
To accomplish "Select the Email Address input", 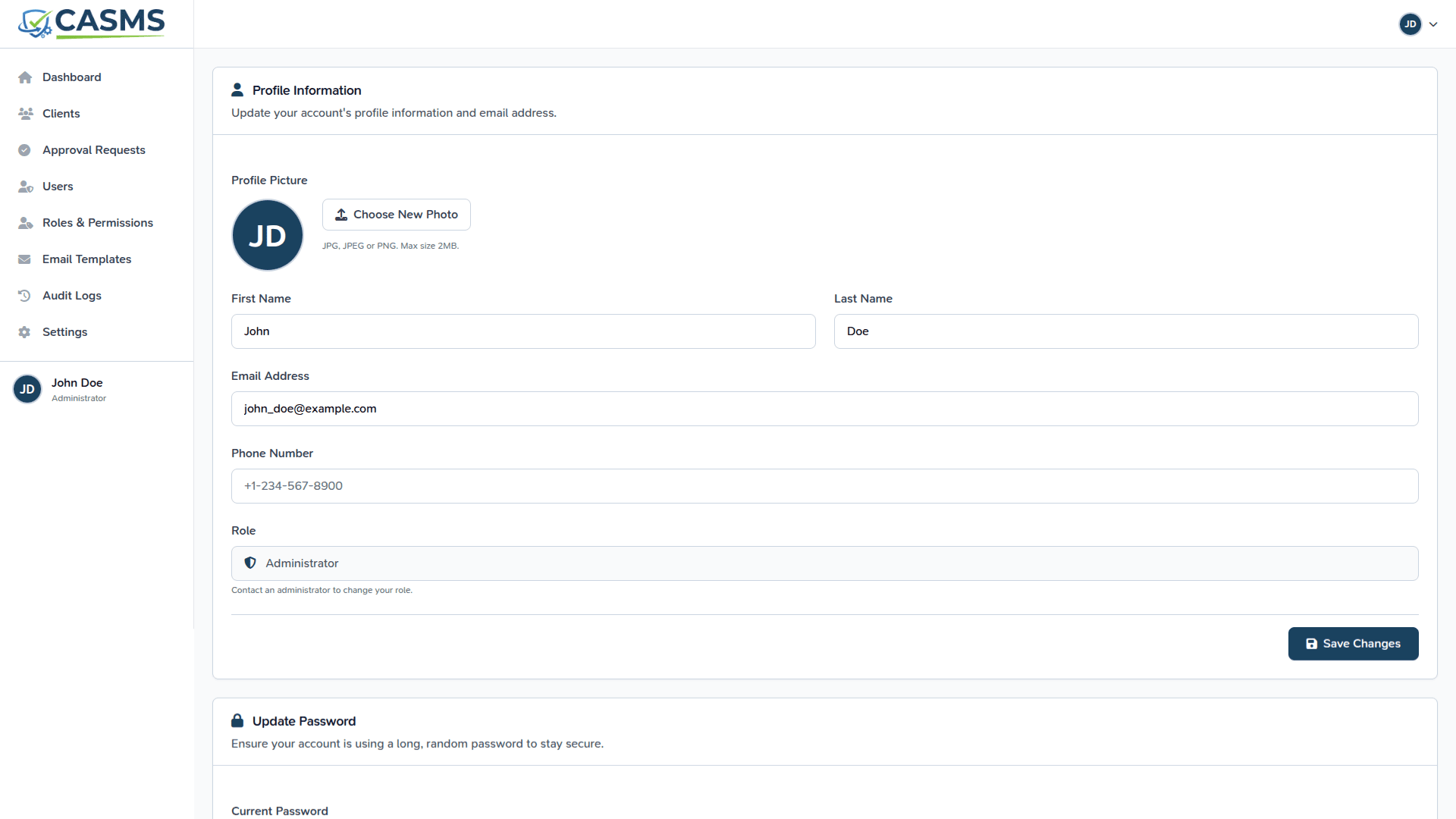I will click(x=824, y=409).
